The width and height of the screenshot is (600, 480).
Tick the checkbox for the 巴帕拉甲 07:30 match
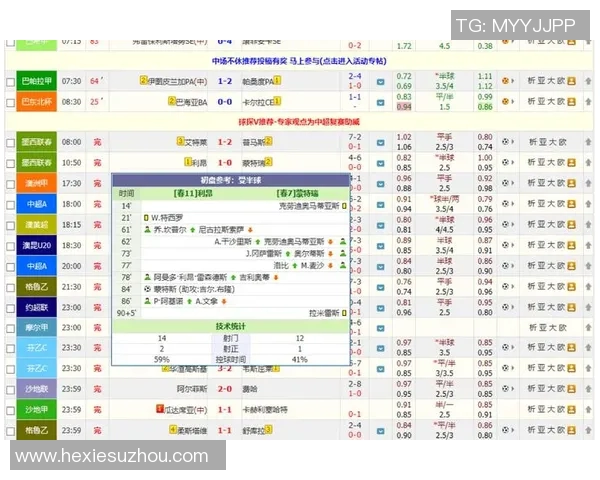(10, 82)
